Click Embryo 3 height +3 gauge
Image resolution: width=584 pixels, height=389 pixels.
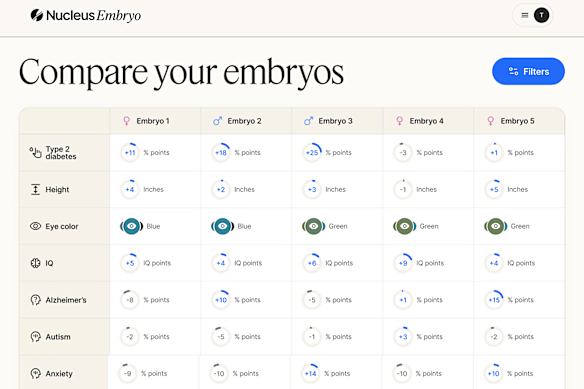point(312,189)
